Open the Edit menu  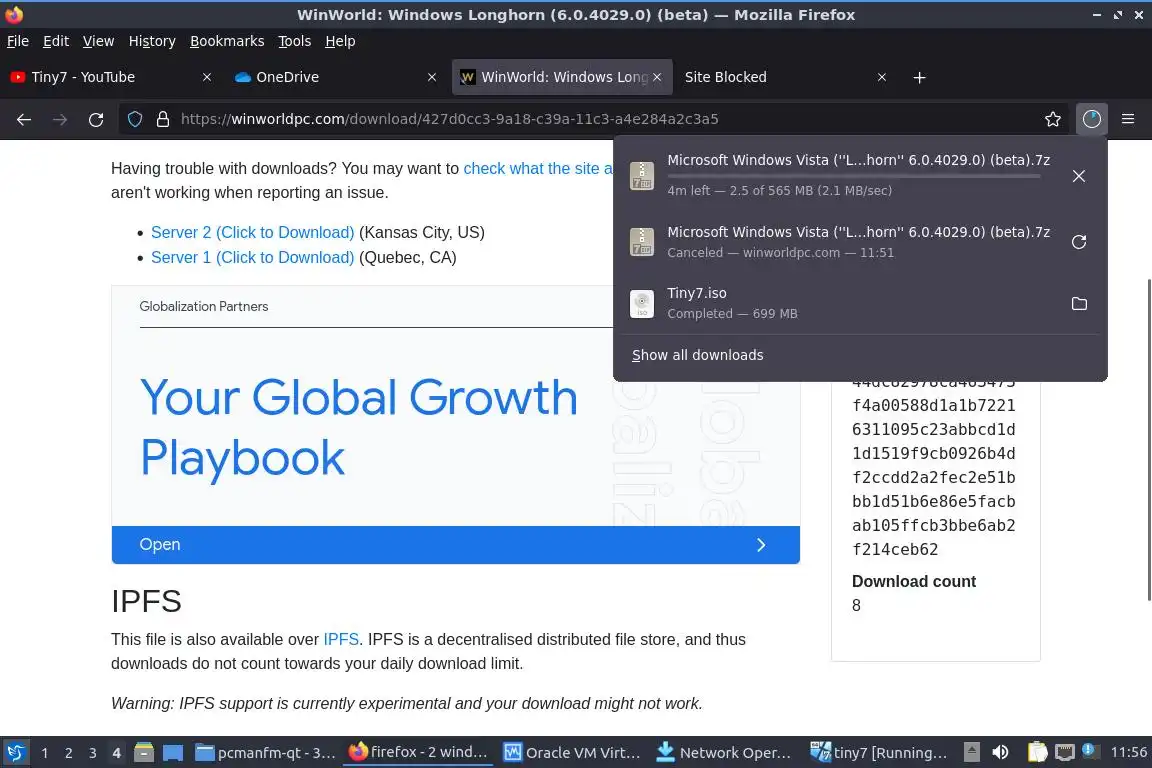point(56,41)
